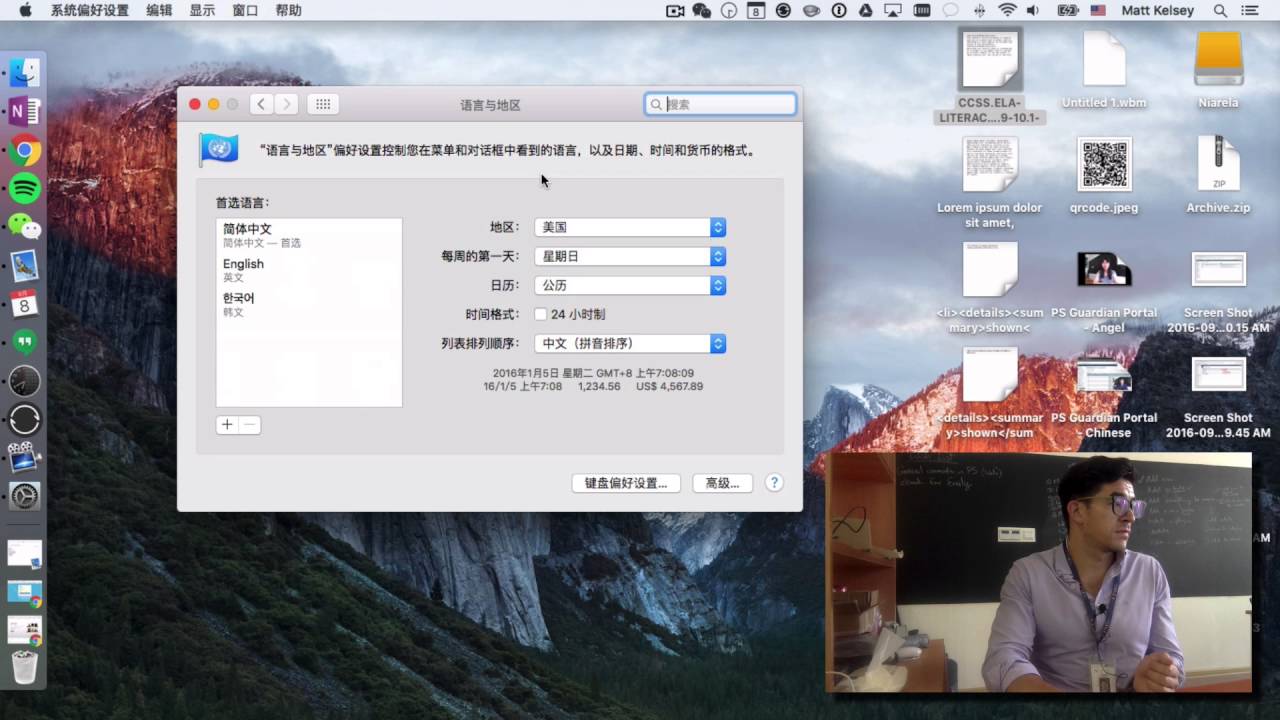Open the 地区 dropdown showing 美国
This screenshot has height=720, width=1280.
[630, 227]
